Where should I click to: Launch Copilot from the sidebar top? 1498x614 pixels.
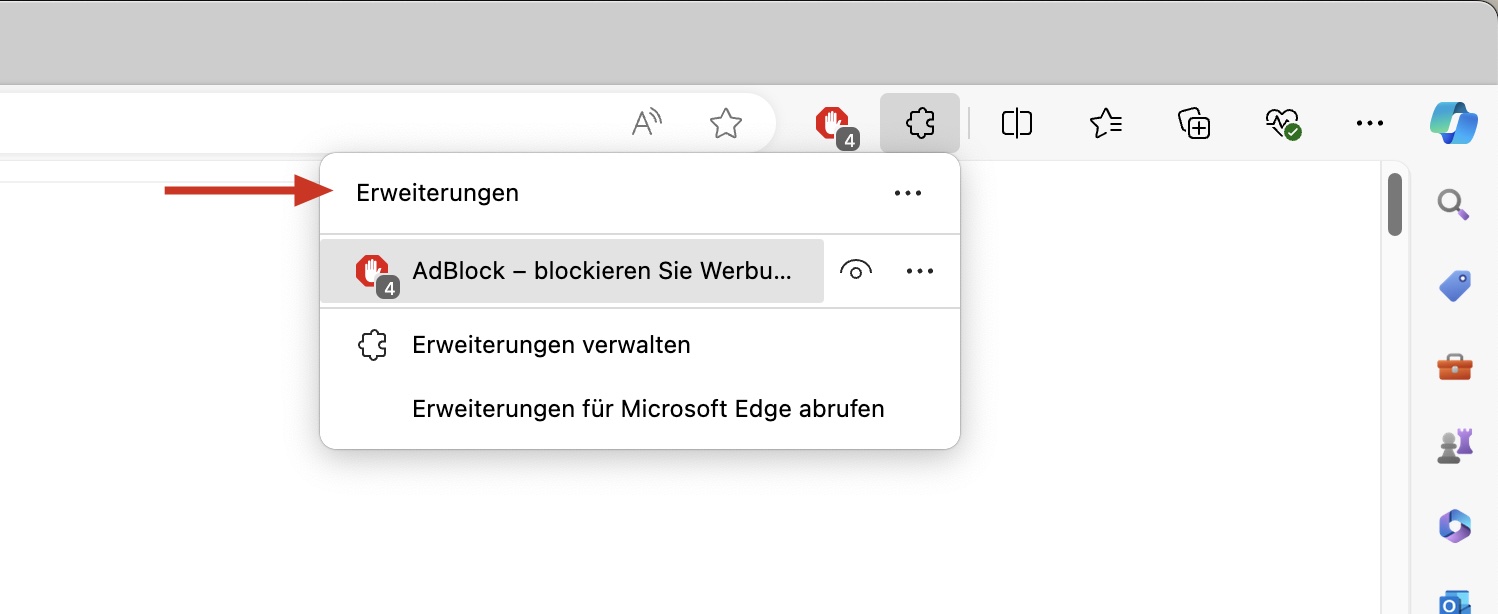click(x=1454, y=123)
